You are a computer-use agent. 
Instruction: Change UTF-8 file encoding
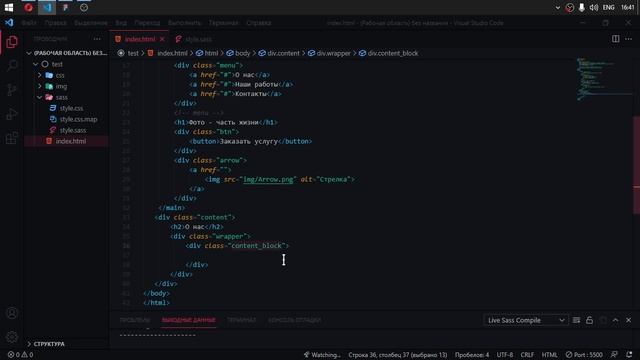coord(505,355)
